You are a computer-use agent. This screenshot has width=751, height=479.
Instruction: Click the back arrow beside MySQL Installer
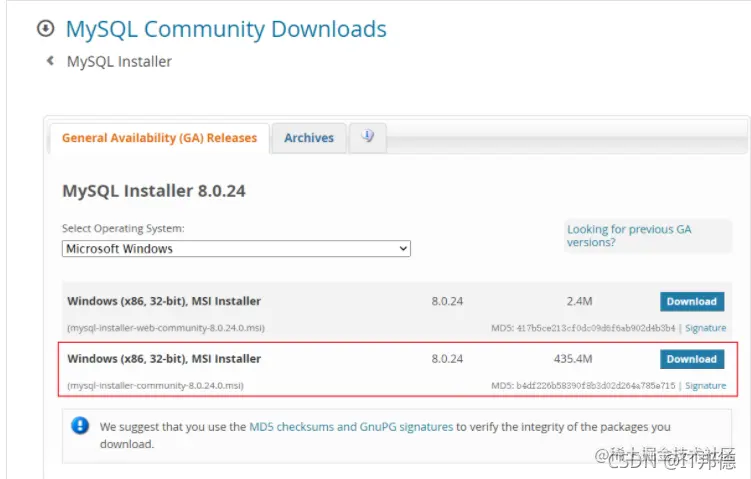[x=50, y=61]
